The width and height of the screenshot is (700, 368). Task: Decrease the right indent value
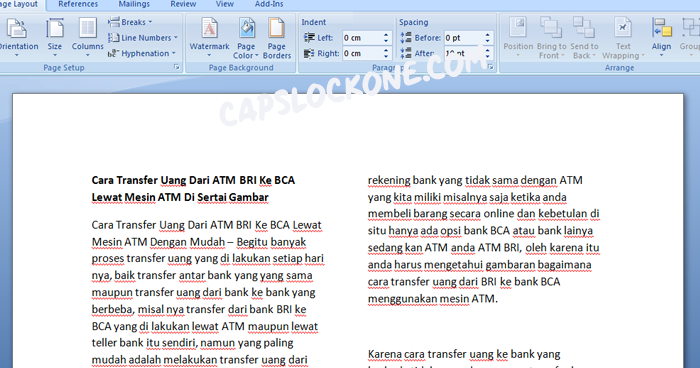coord(386,57)
